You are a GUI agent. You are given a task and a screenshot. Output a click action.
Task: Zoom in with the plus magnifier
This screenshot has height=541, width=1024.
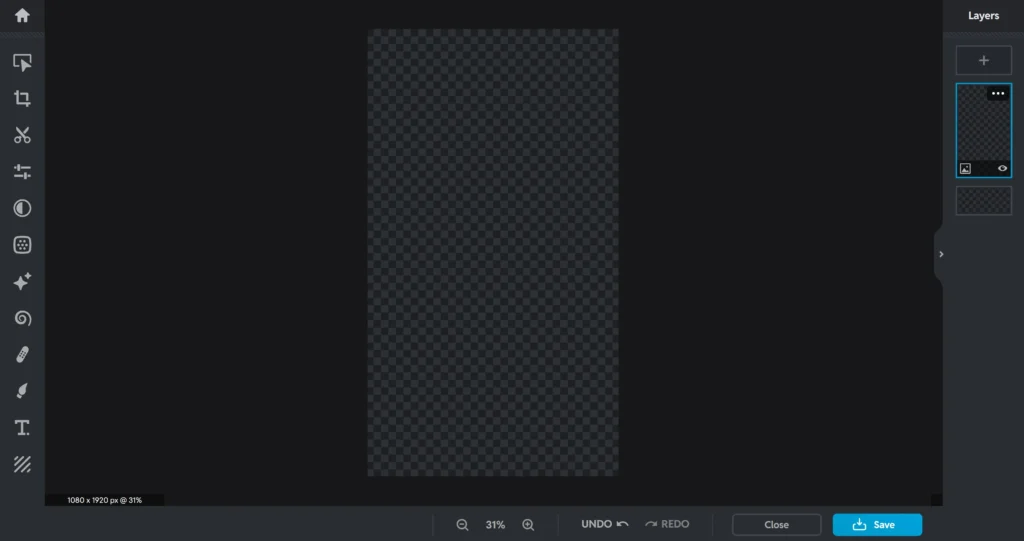[x=528, y=525]
